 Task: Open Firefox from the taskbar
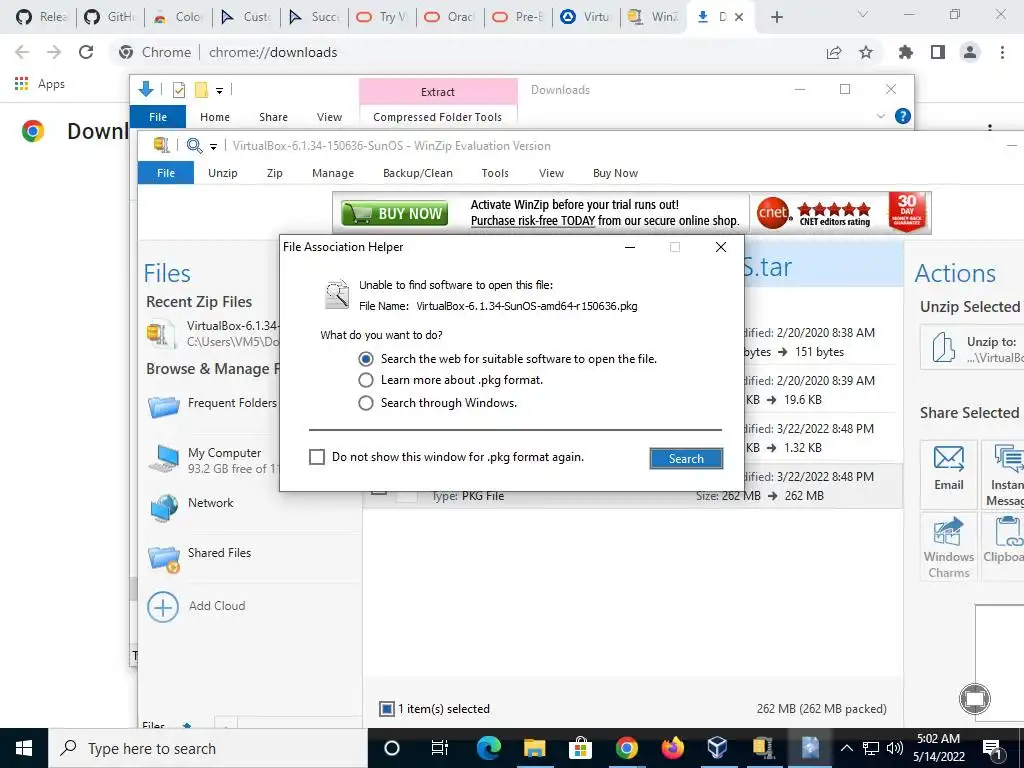coord(672,748)
